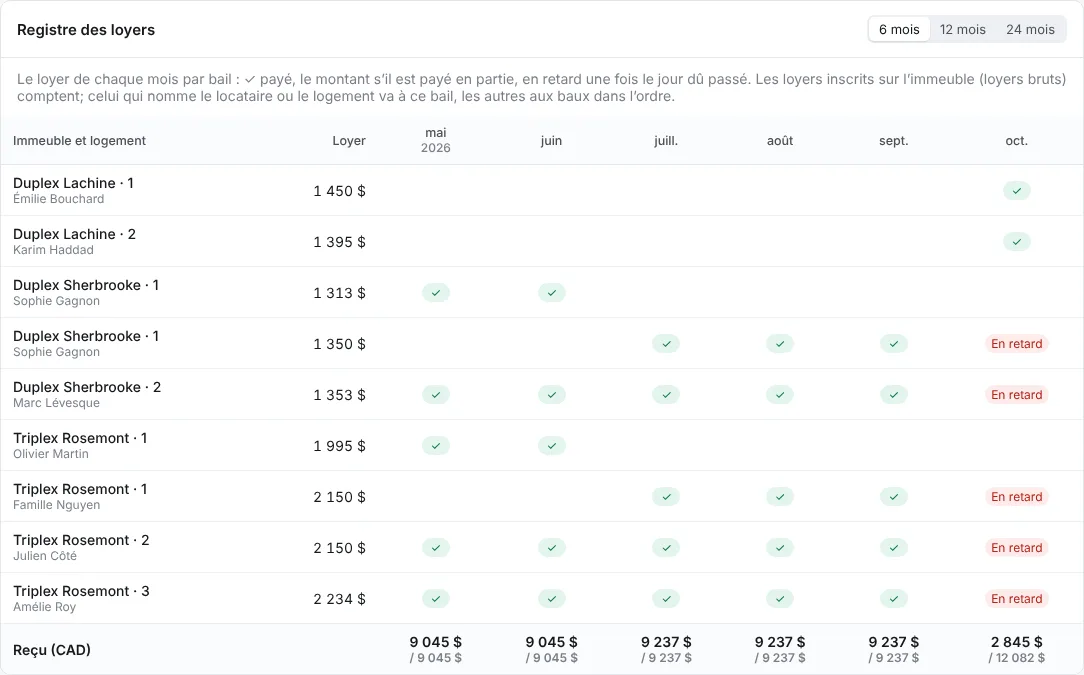
Task: Click the oct. column header
Action: tap(1016, 140)
